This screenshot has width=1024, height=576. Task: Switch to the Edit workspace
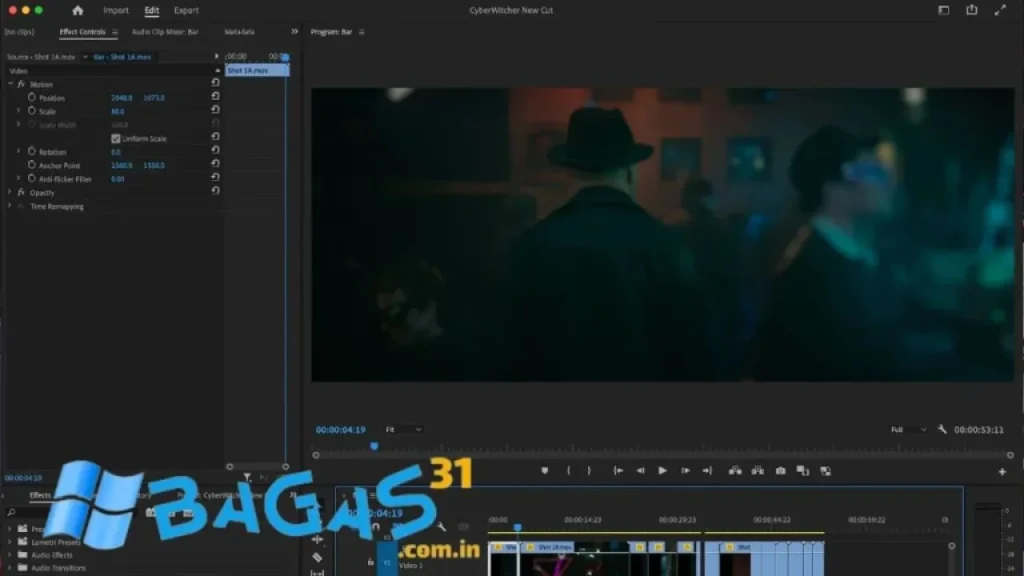(x=152, y=10)
